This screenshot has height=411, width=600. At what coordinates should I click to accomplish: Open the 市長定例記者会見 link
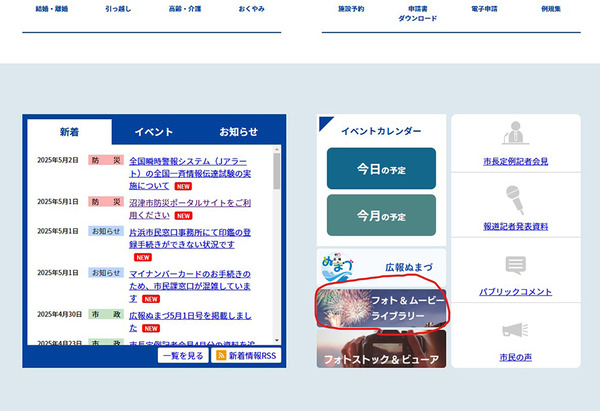click(515, 161)
